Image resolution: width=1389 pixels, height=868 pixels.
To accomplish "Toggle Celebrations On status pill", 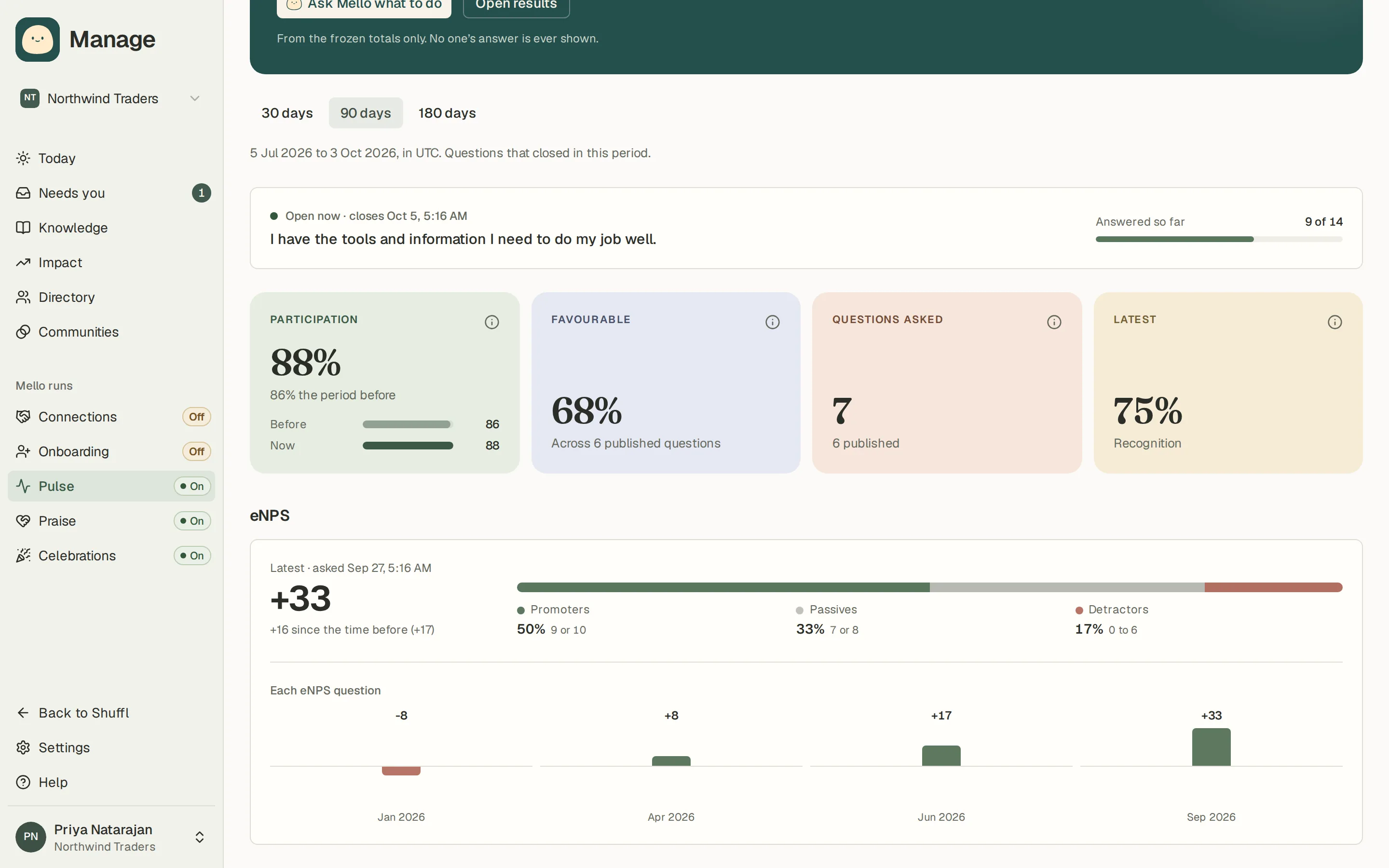I will pos(192,556).
